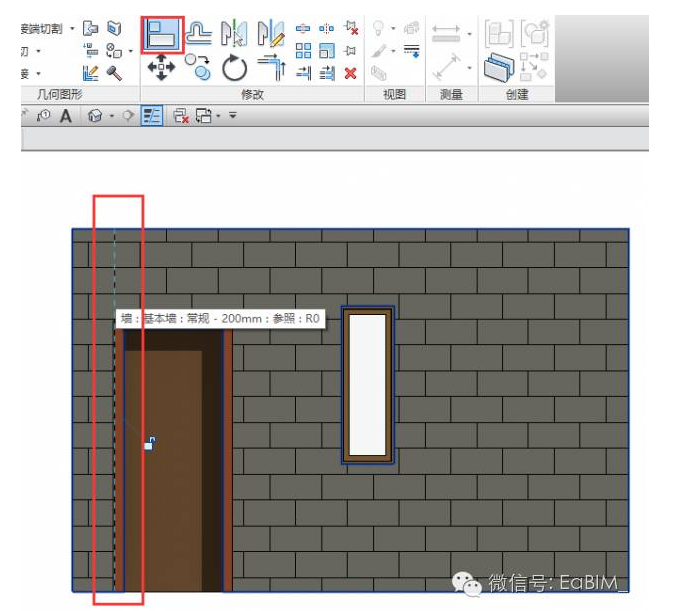Click the 几何图形 panel title
The width and height of the screenshot is (674, 611).
click(60, 94)
